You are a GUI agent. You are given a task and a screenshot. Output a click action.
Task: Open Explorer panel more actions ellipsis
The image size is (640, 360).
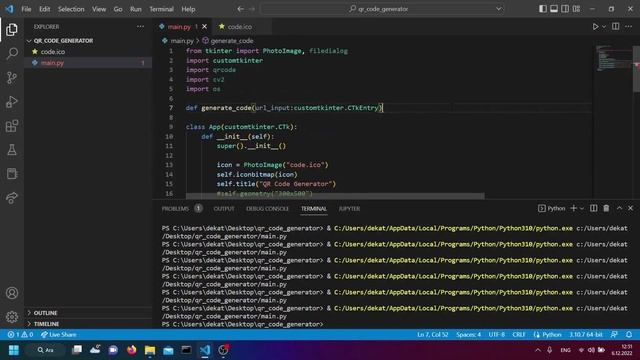(x=140, y=27)
